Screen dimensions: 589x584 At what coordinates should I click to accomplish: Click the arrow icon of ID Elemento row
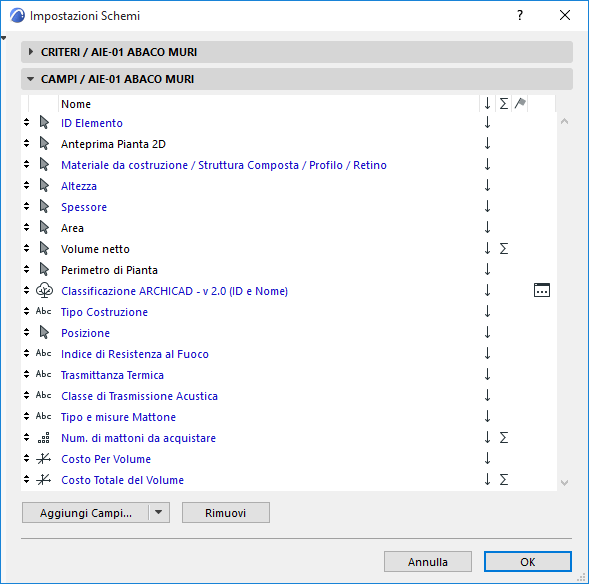(44, 122)
